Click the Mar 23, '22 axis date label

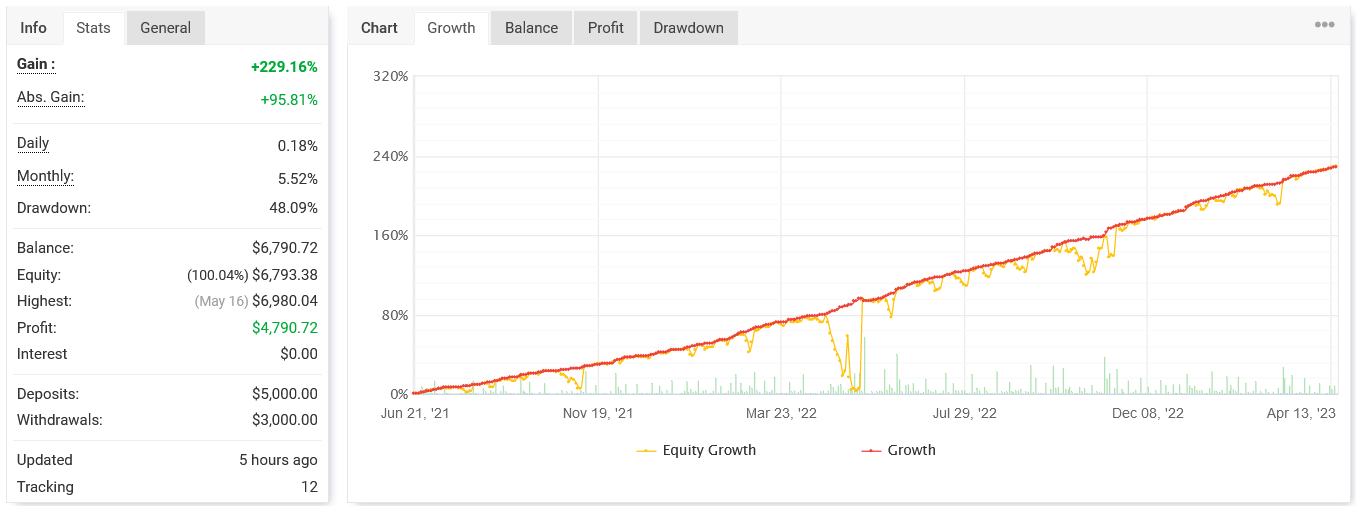tap(781, 413)
